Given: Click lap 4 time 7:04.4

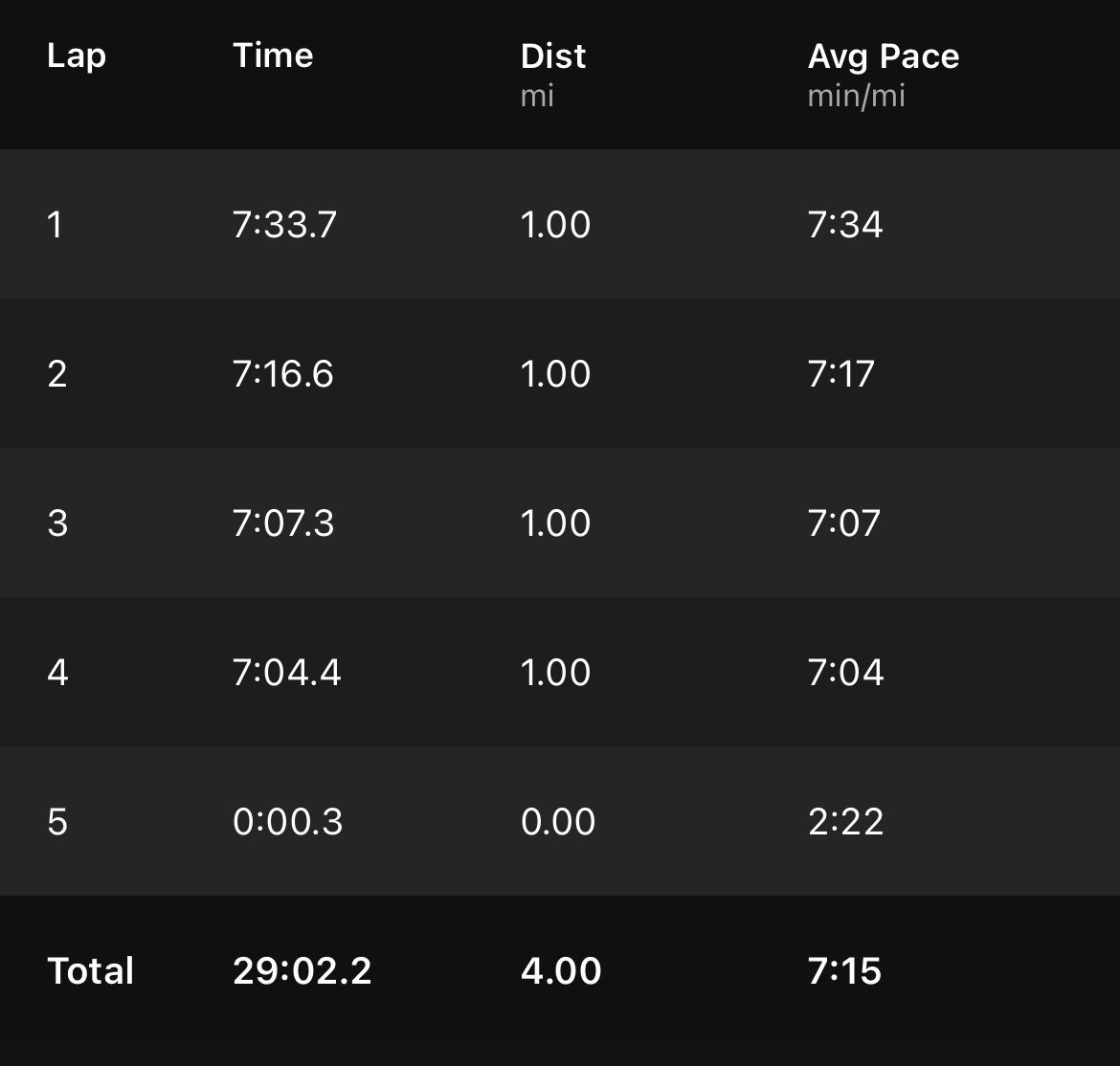Looking at the screenshot, I should tap(286, 673).
